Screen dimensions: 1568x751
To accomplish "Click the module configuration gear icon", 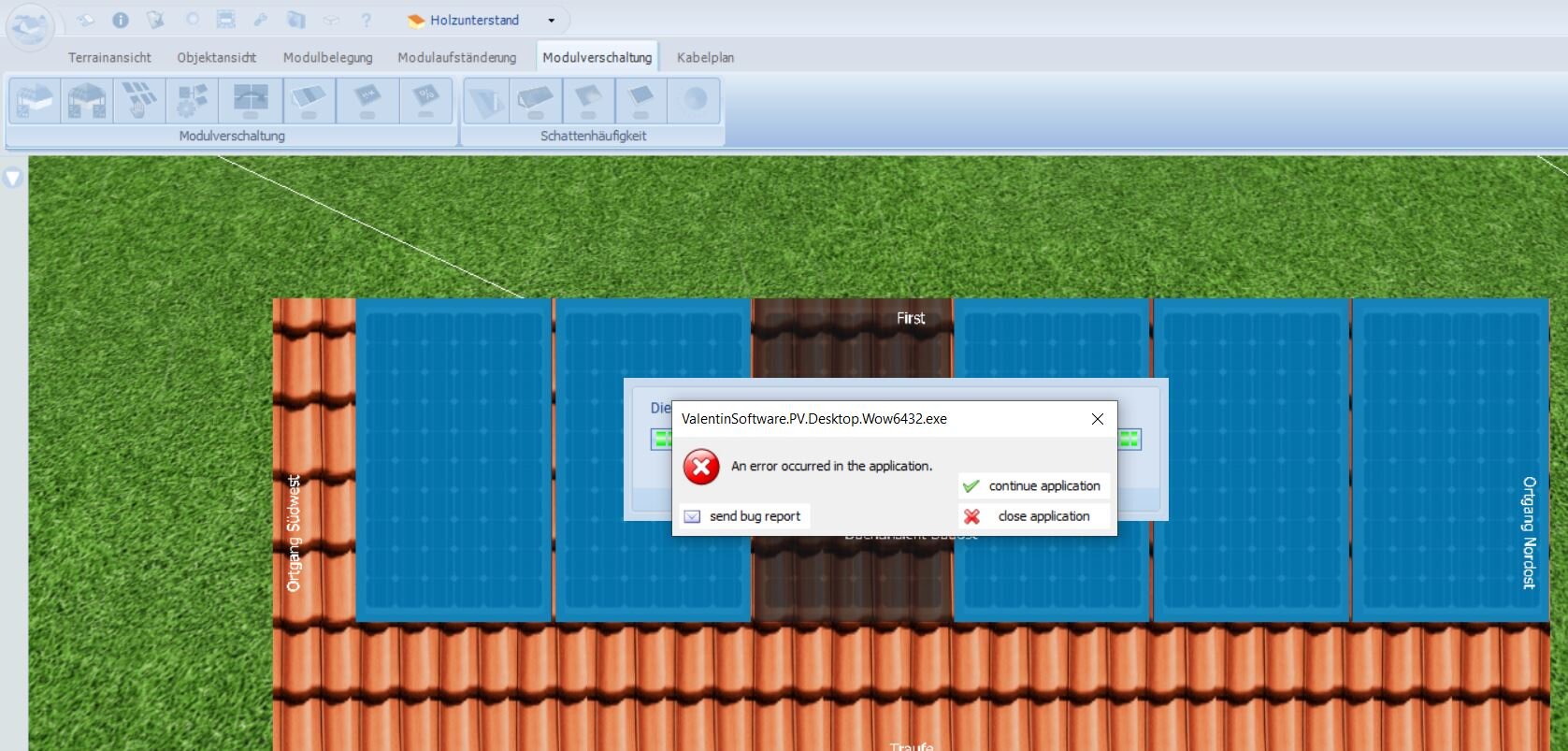I will point(193,100).
